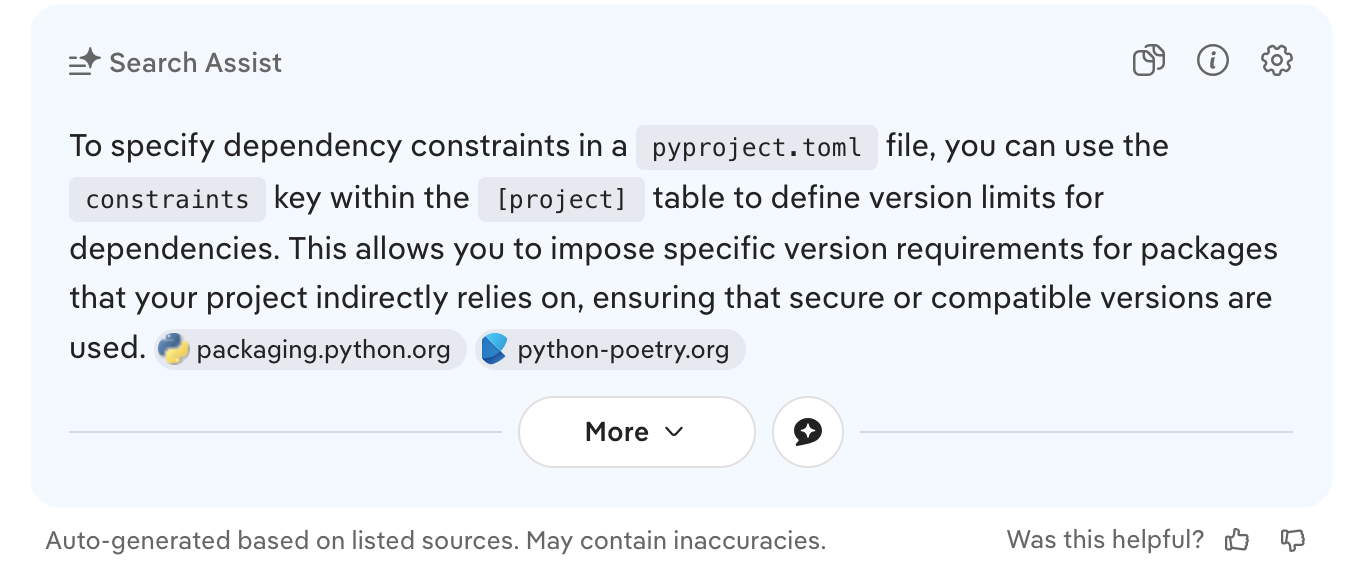1352x566 pixels.
Task: Click the Python logo source icon
Action: (x=174, y=350)
